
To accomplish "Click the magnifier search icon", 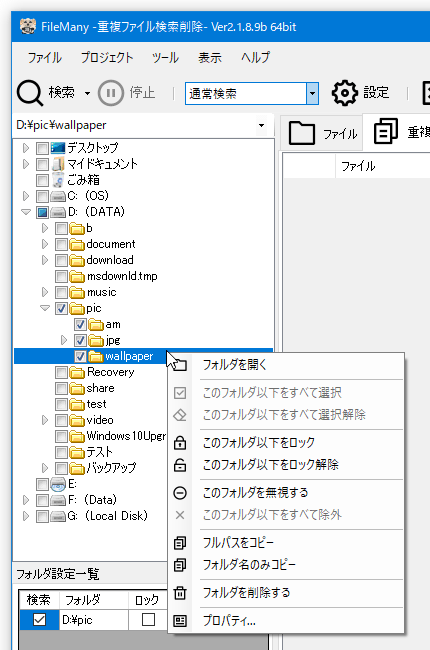I will [30, 93].
